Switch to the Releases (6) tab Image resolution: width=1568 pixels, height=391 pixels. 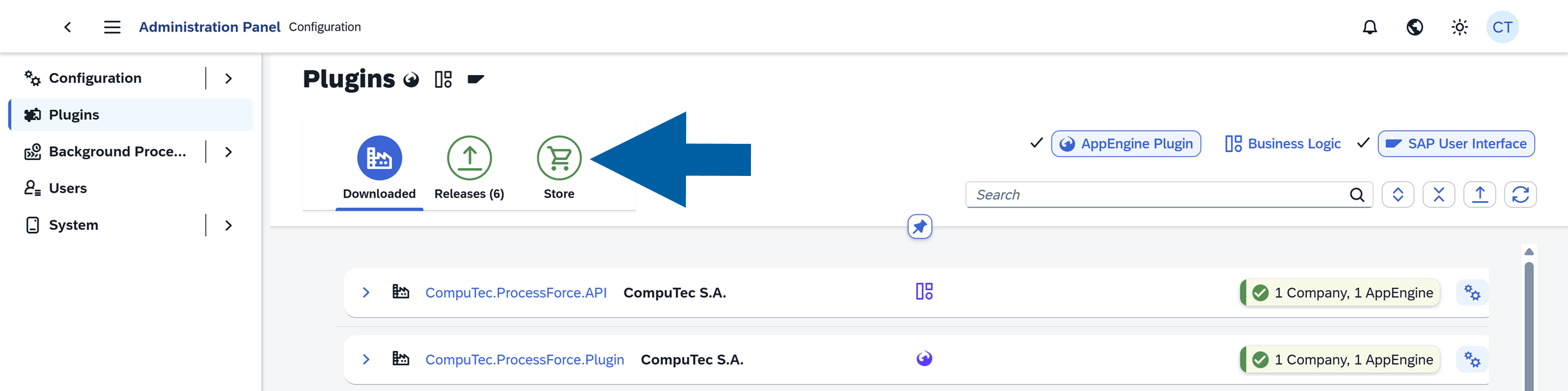tap(469, 168)
